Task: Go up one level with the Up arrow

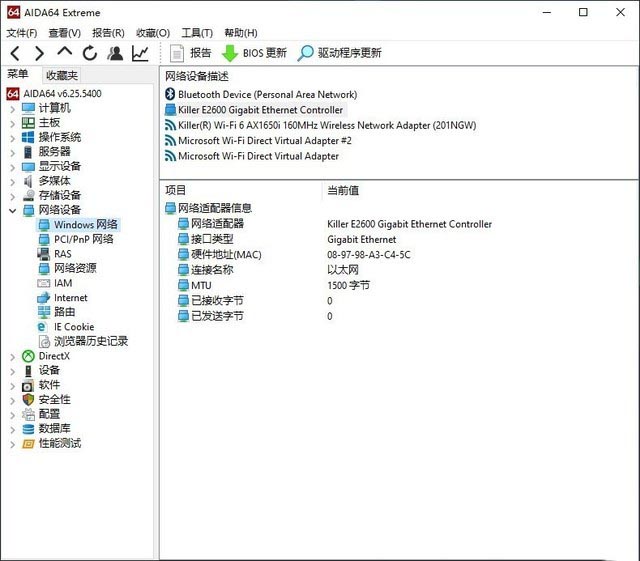Action: point(64,52)
